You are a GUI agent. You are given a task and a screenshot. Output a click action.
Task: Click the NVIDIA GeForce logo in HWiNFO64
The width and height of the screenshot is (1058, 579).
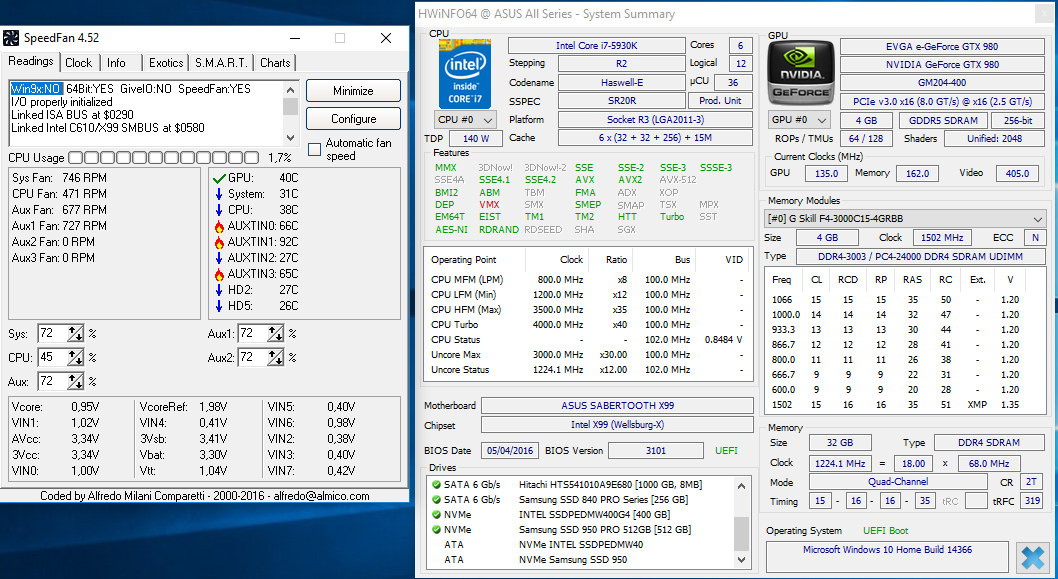(x=801, y=74)
